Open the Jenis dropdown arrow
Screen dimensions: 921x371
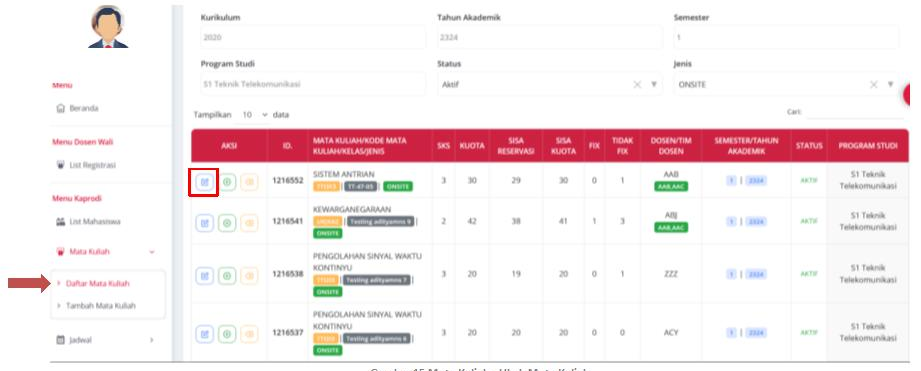[x=890, y=85]
